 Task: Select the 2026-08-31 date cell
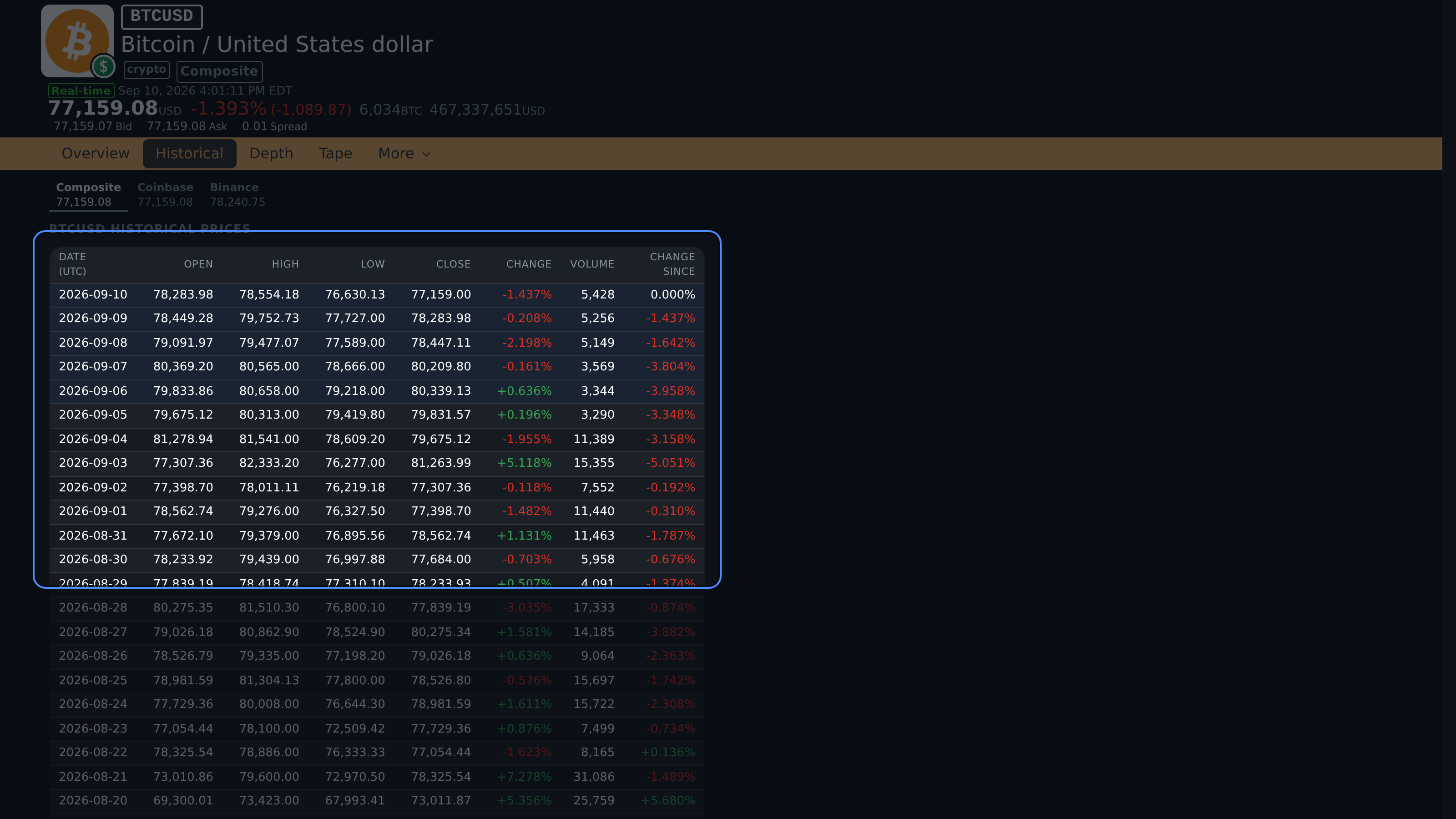point(93,536)
